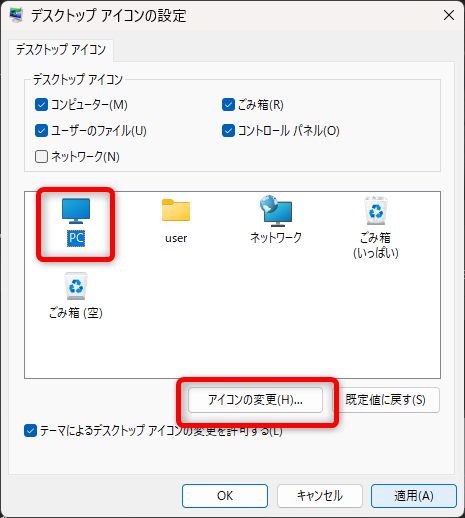Select the PC monitor icon
This screenshot has width=465, height=518.
pyautogui.click(x=76, y=211)
